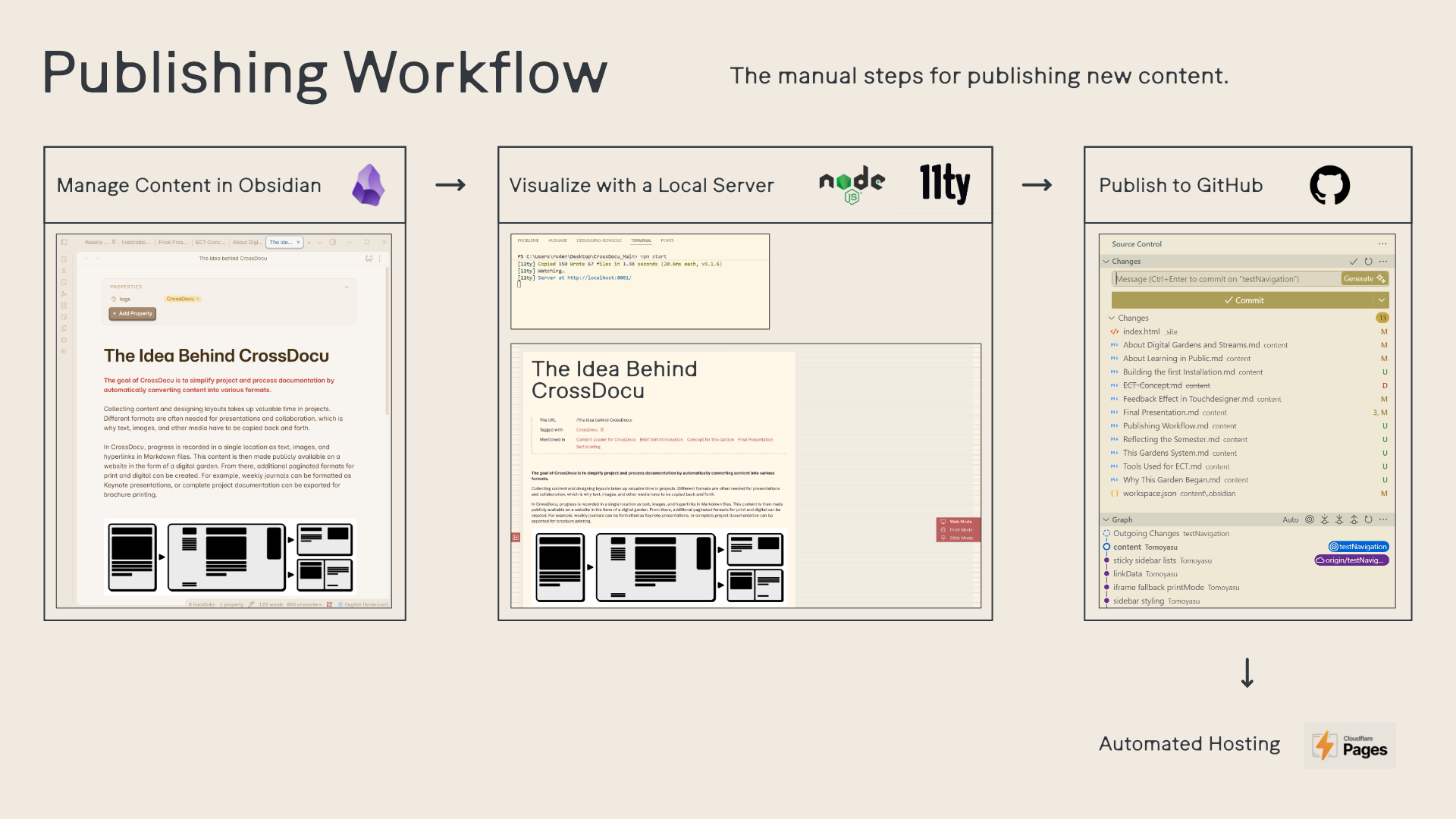1456x819 pixels.
Task: Click the CrossDocu tag pill in Properties
Action: point(182,299)
